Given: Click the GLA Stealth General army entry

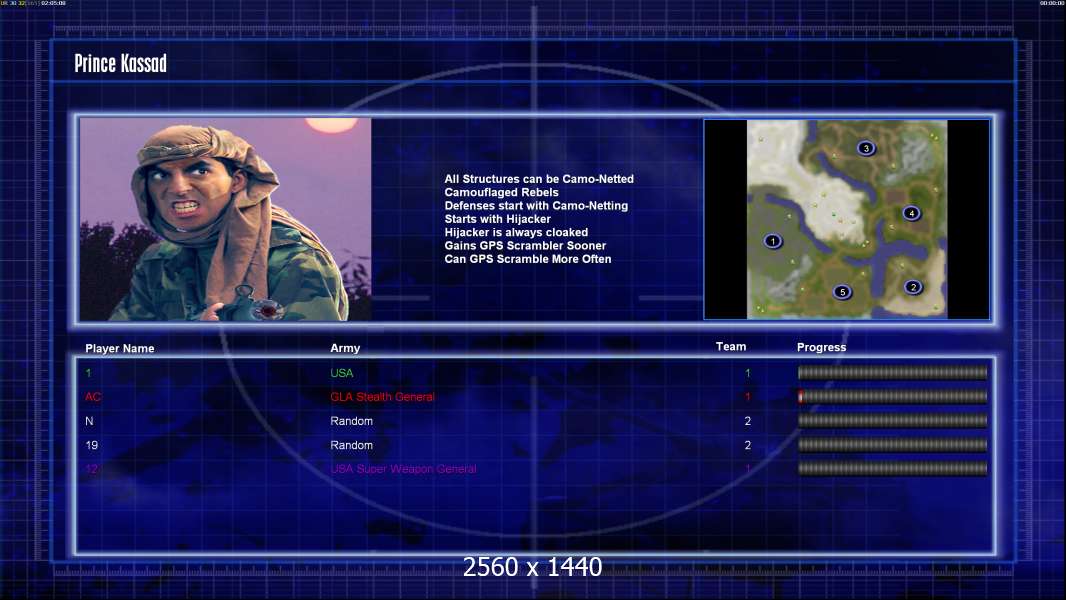Looking at the screenshot, I should pyautogui.click(x=382, y=397).
